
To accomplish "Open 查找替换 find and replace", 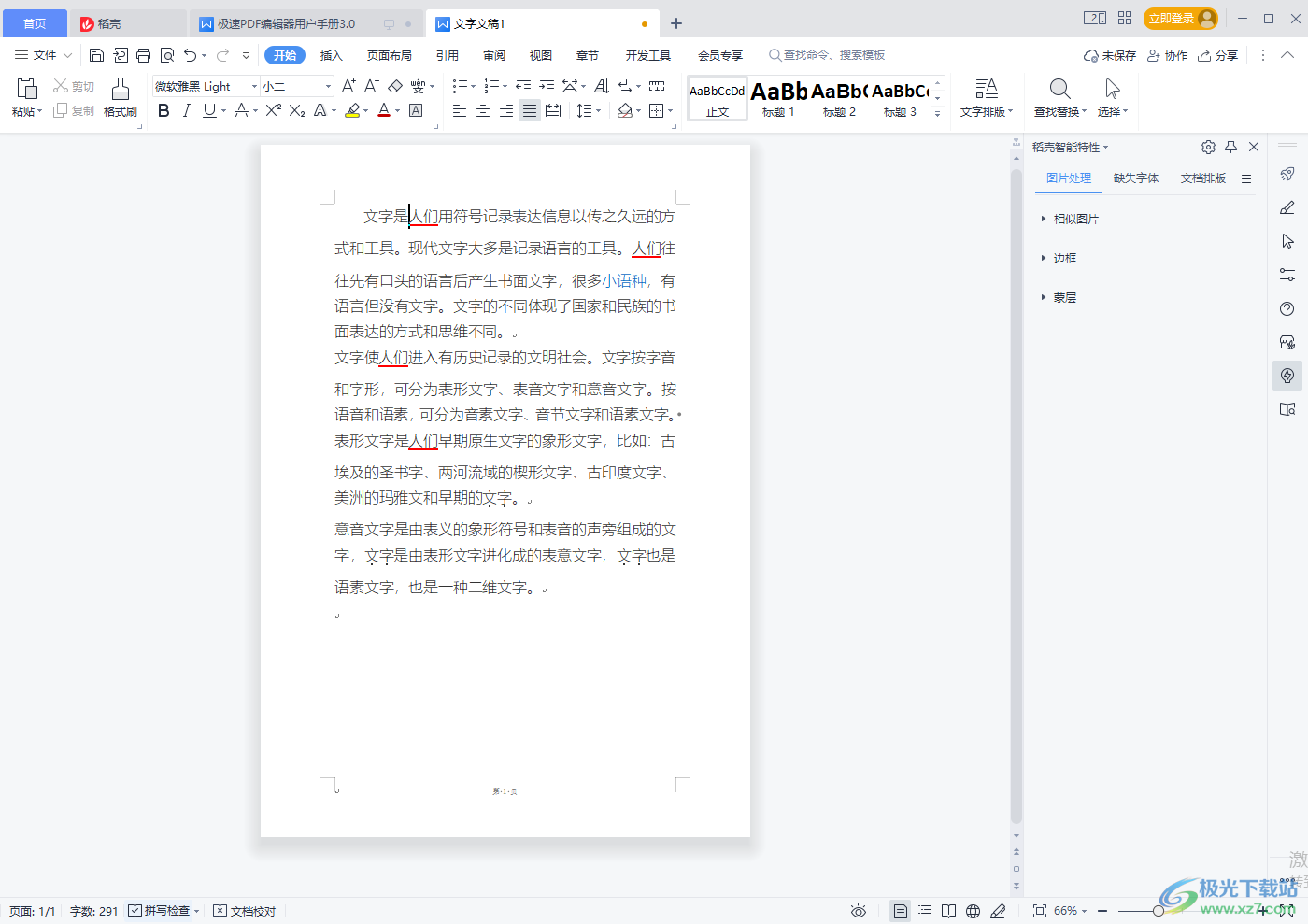I will point(1060,98).
